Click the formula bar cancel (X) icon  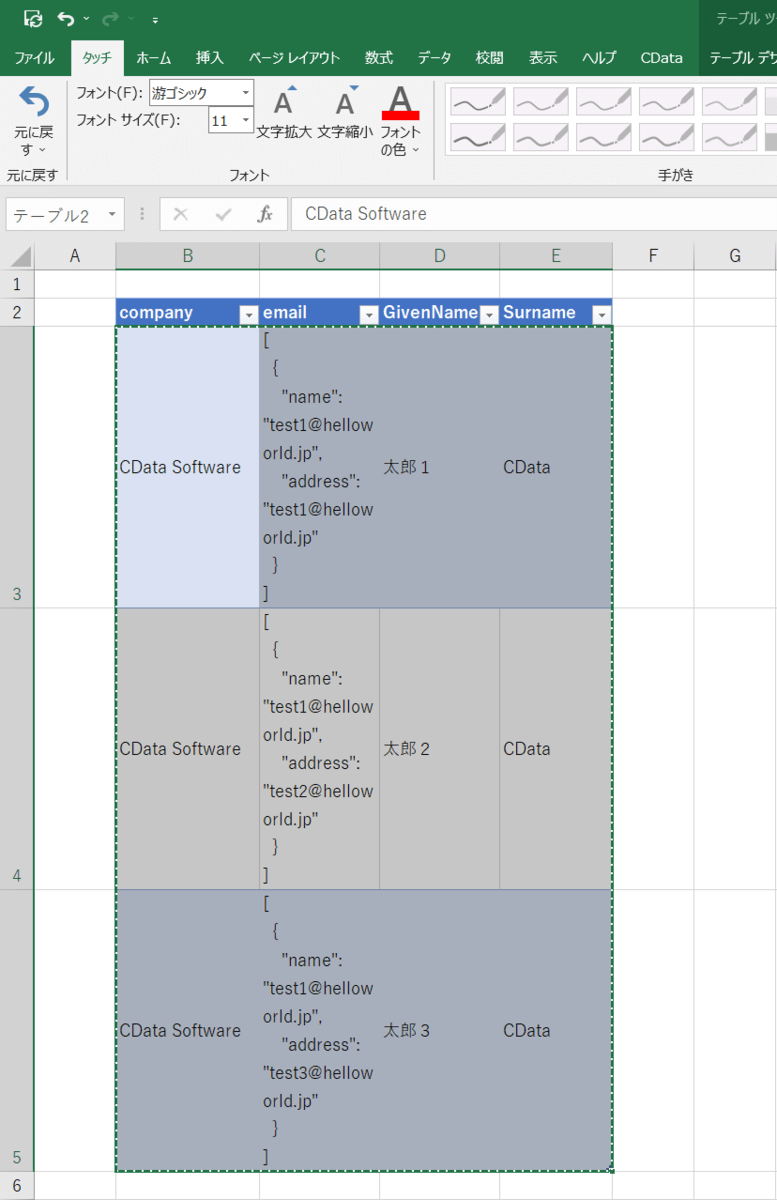pos(180,214)
